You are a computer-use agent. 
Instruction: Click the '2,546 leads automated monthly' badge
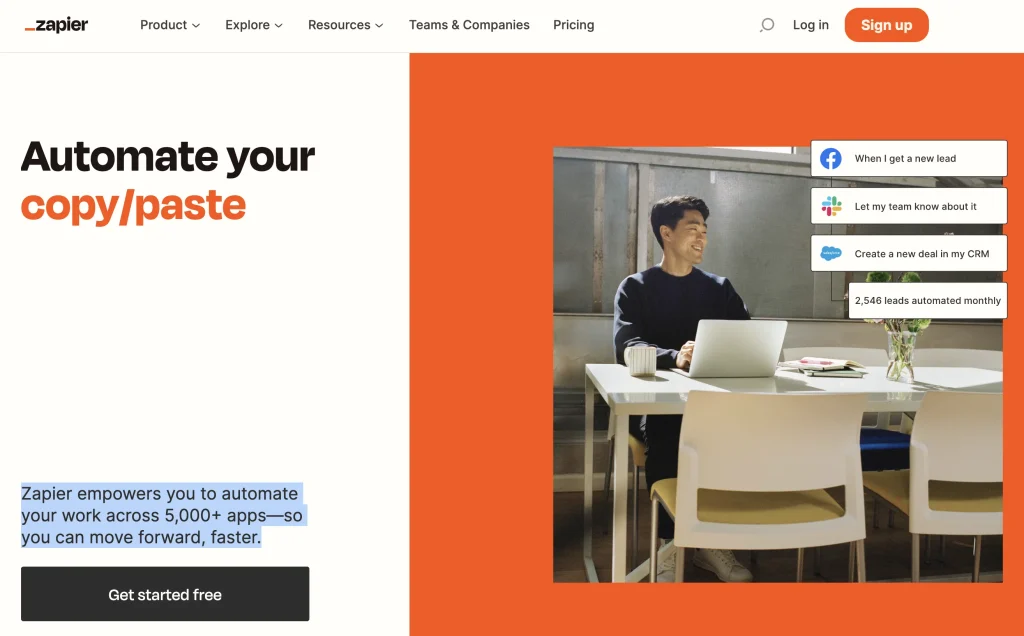(x=927, y=300)
